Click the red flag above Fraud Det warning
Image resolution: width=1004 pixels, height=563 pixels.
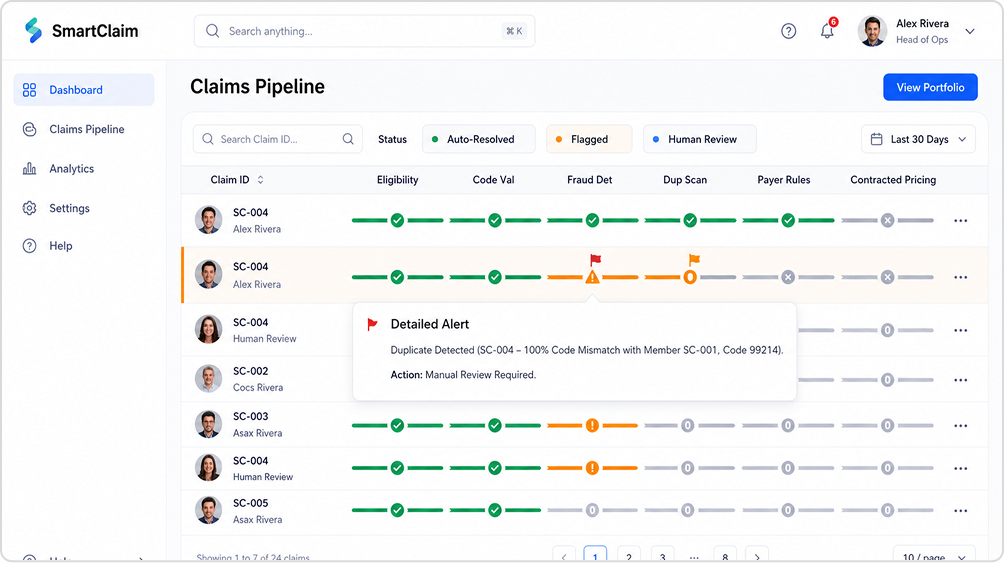(x=595, y=259)
